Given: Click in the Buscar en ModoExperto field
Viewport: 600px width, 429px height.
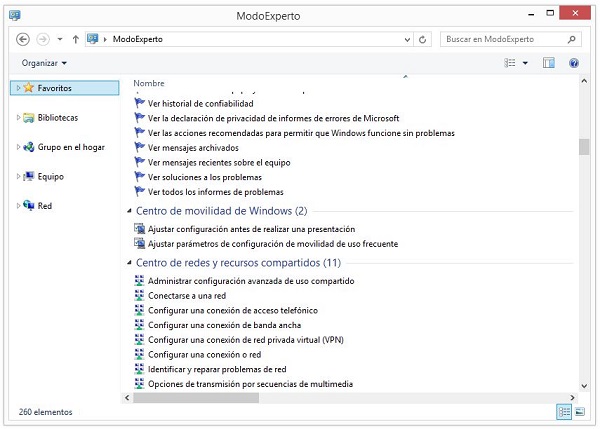Looking at the screenshot, I should point(500,39).
